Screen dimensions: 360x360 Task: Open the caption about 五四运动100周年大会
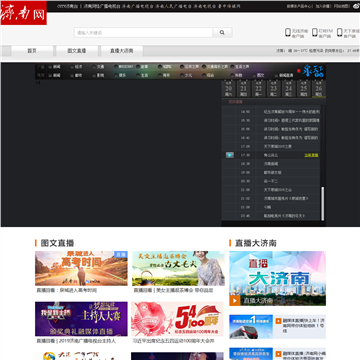[173, 341]
